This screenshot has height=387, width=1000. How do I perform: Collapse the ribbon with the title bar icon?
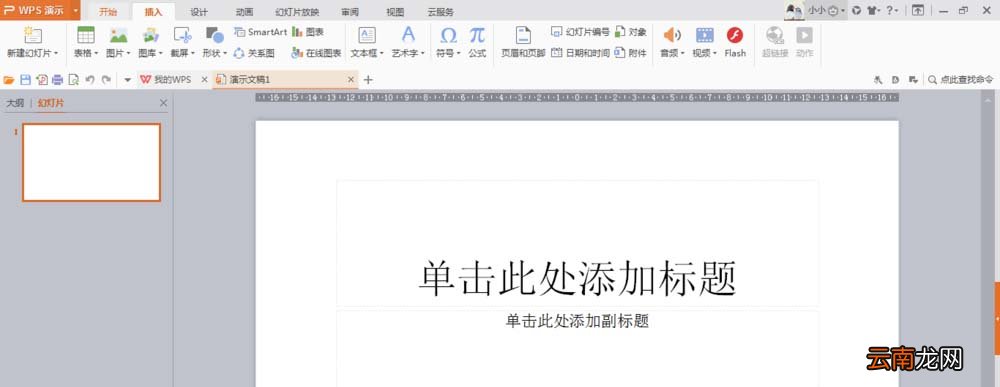point(918,10)
